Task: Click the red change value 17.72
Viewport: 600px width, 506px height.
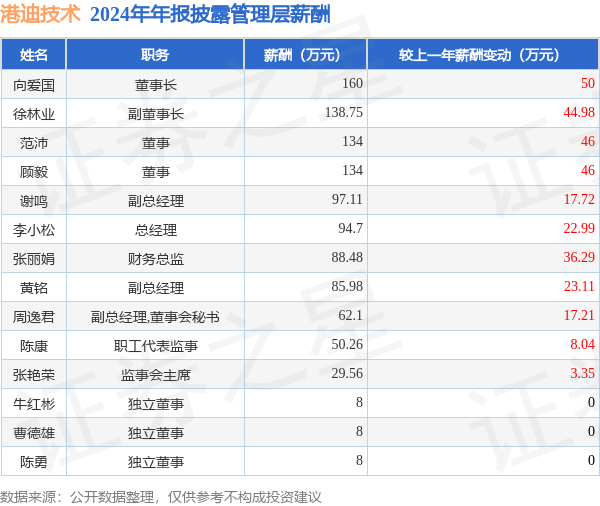Action: pyautogui.click(x=579, y=199)
